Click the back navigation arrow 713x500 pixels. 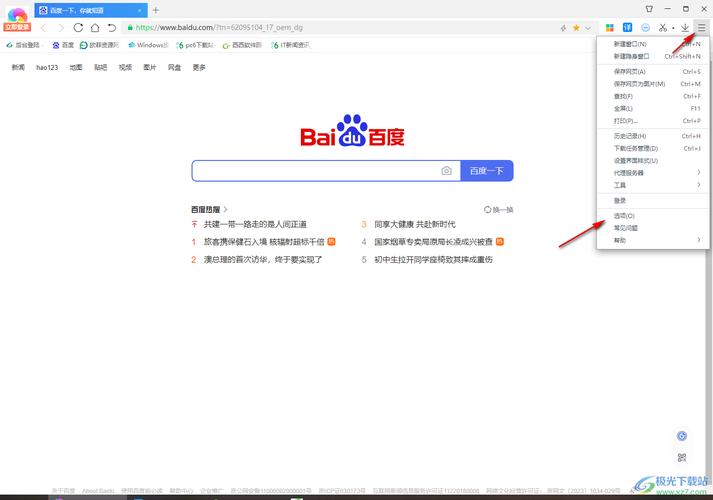point(44,28)
